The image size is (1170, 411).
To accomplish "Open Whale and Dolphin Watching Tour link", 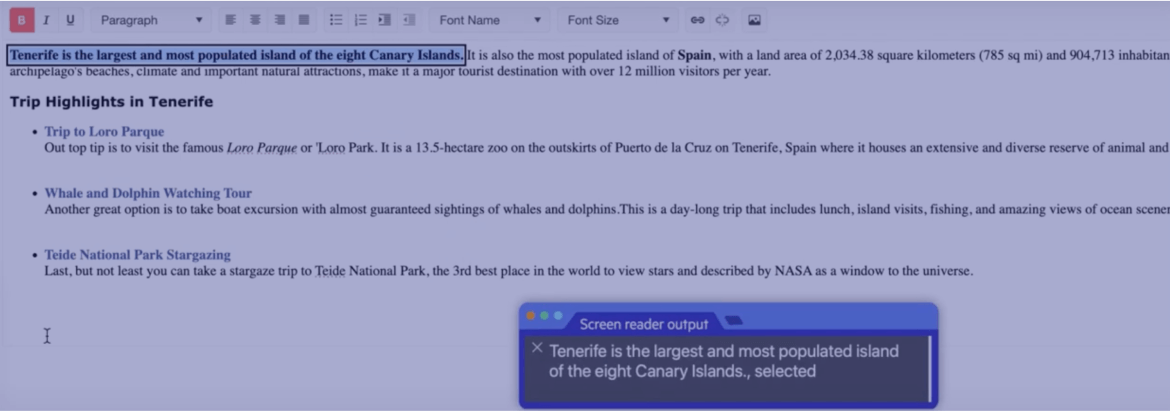I will click(148, 193).
